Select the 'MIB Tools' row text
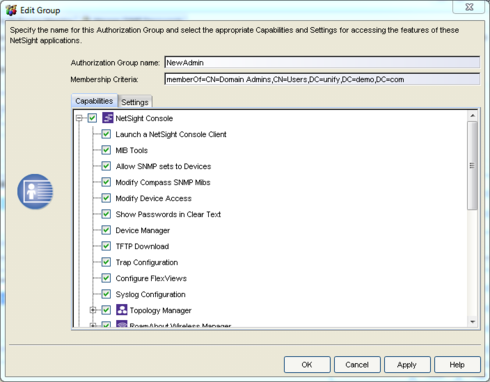This screenshot has width=490, height=382. [x=131, y=150]
